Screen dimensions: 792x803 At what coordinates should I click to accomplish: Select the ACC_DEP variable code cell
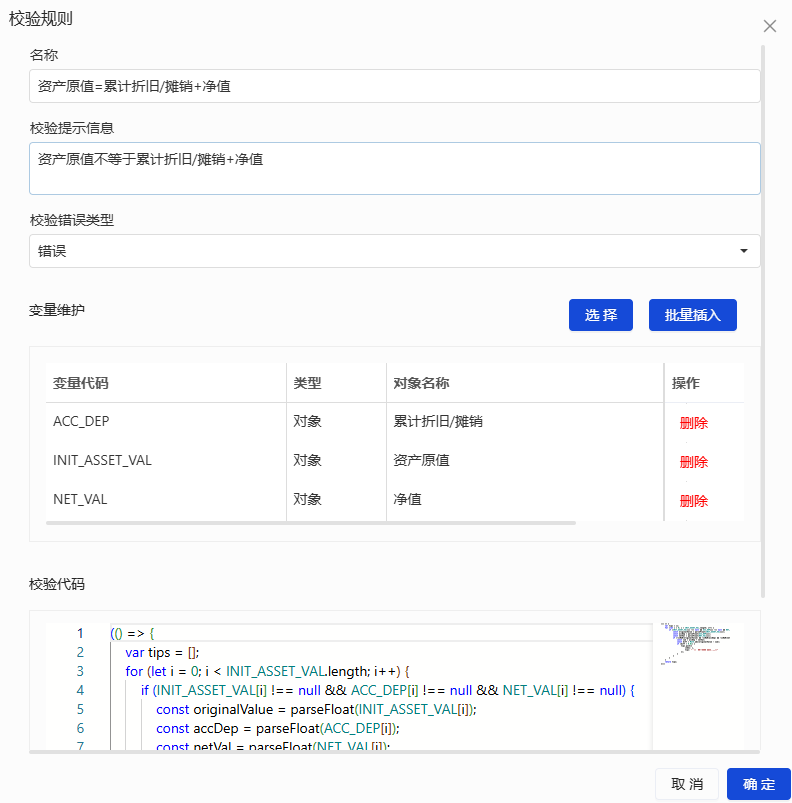pyautogui.click(x=81, y=422)
